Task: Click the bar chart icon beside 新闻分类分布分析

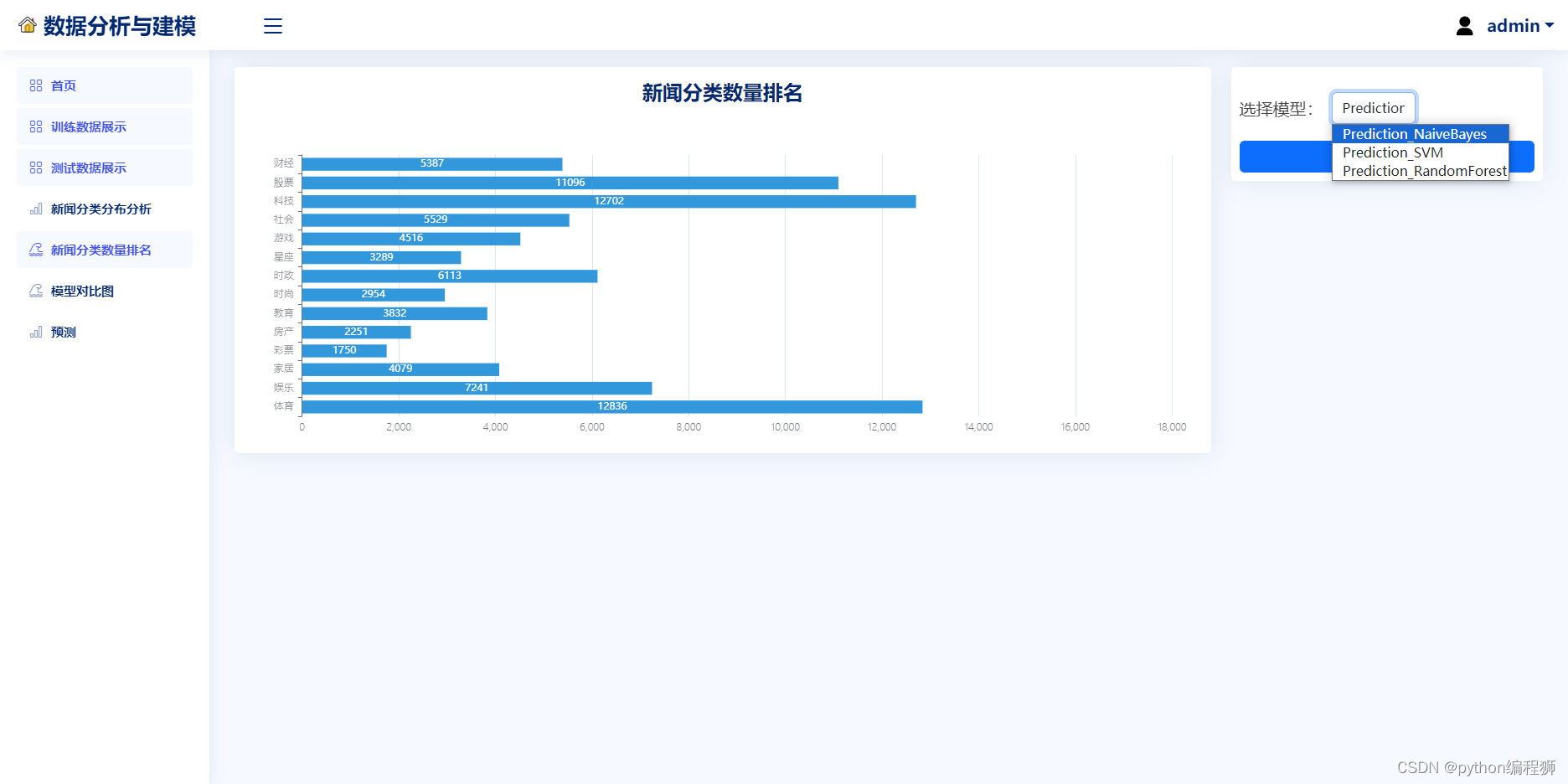Action: pos(35,209)
